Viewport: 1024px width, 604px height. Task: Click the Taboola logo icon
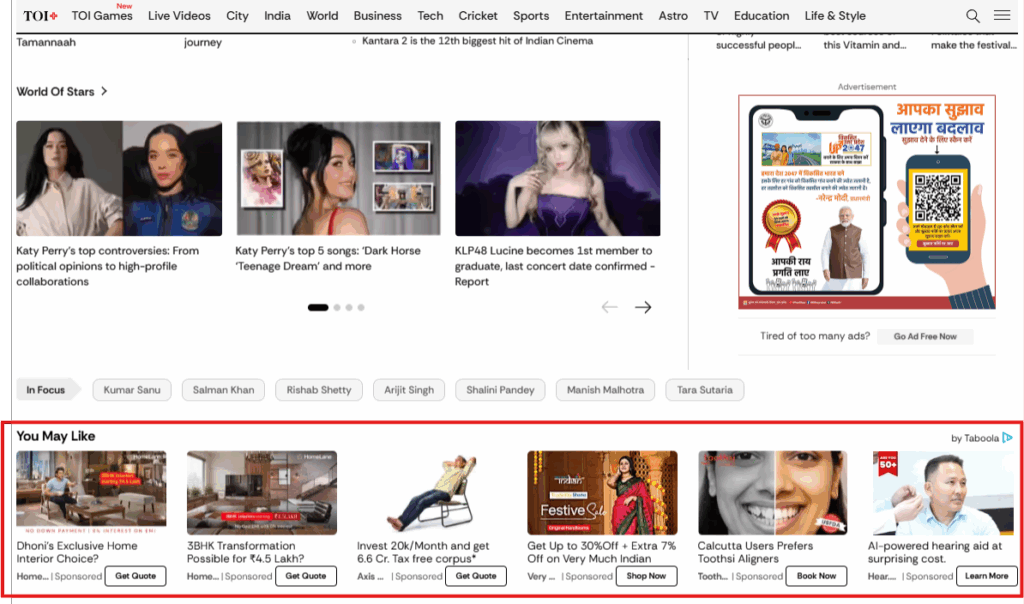pos(1008,437)
